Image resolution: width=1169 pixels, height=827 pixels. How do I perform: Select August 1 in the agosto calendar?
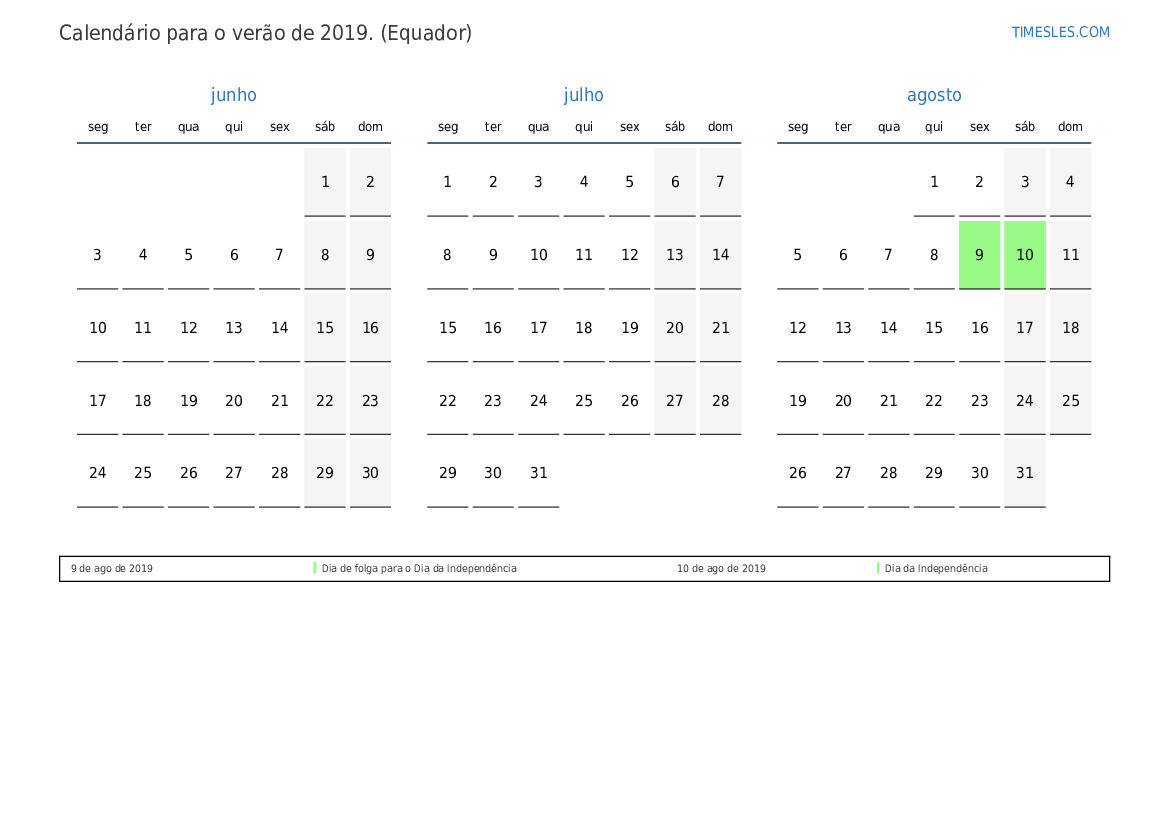coord(934,182)
